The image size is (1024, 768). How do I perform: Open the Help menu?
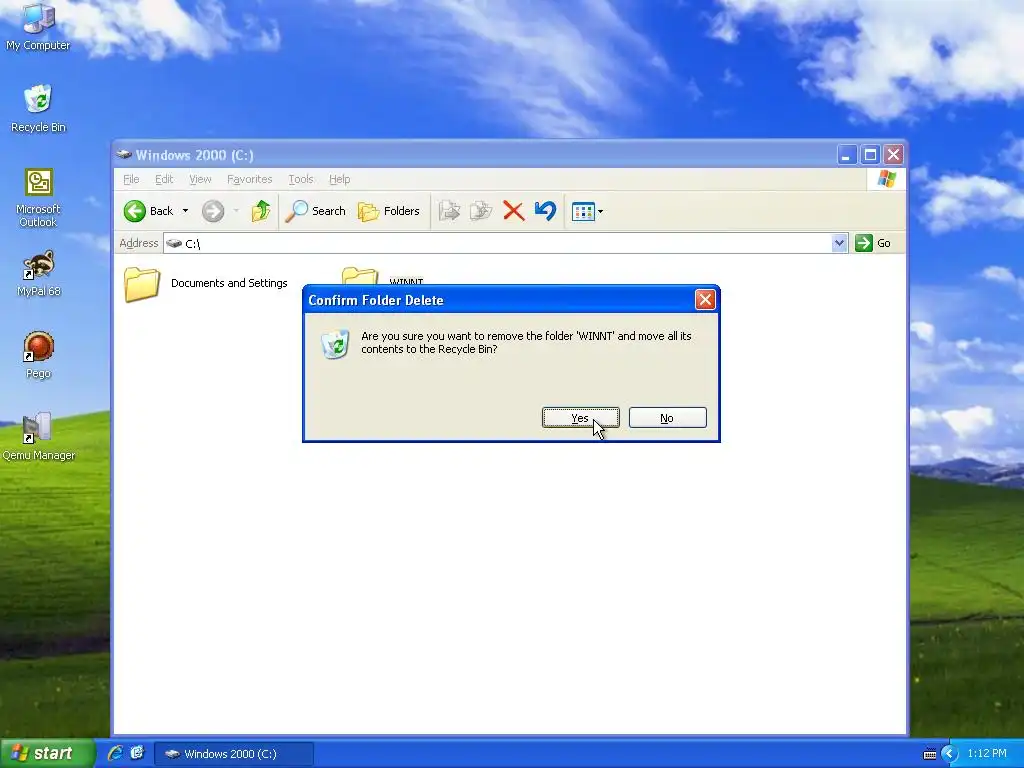pos(340,179)
